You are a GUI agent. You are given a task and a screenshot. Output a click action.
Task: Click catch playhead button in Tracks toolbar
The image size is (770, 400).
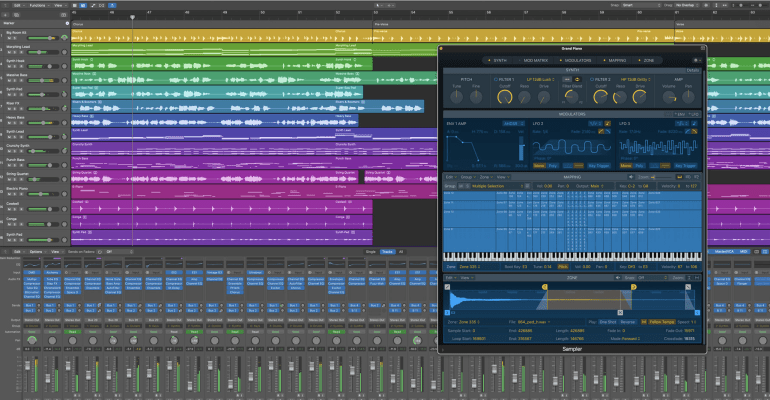112,5
